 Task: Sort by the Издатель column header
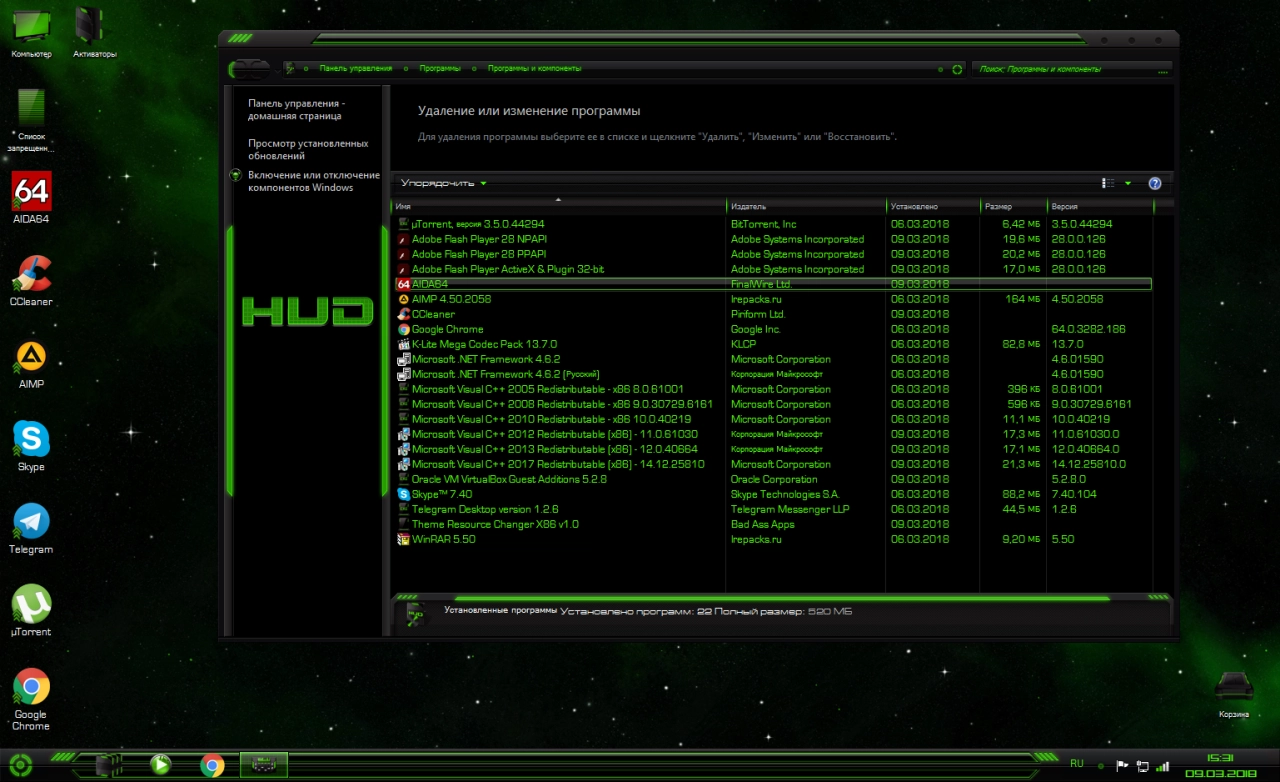pyautogui.click(x=806, y=206)
